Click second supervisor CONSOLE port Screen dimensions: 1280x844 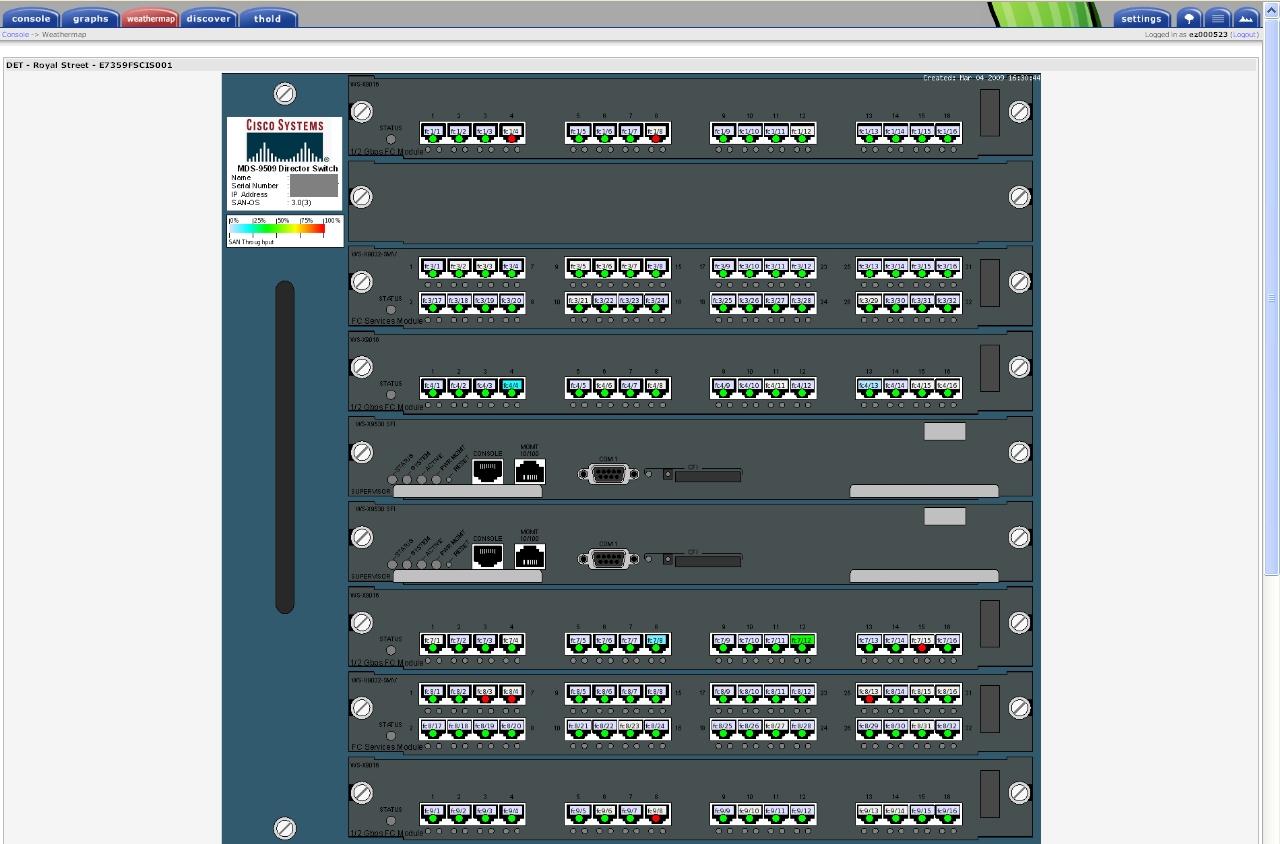point(487,556)
